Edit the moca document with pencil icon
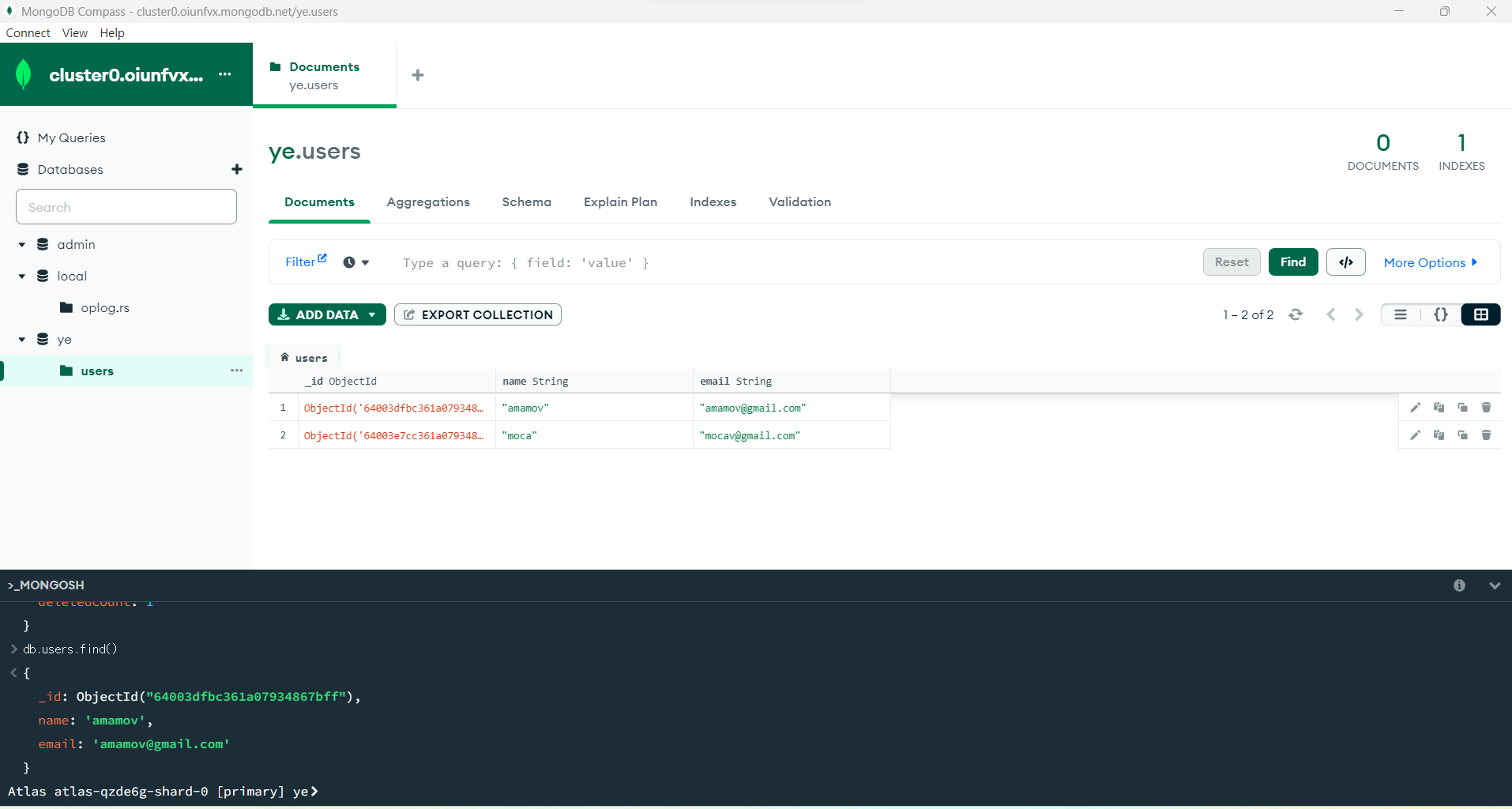Viewport: 1512px width, 809px height. click(1415, 435)
